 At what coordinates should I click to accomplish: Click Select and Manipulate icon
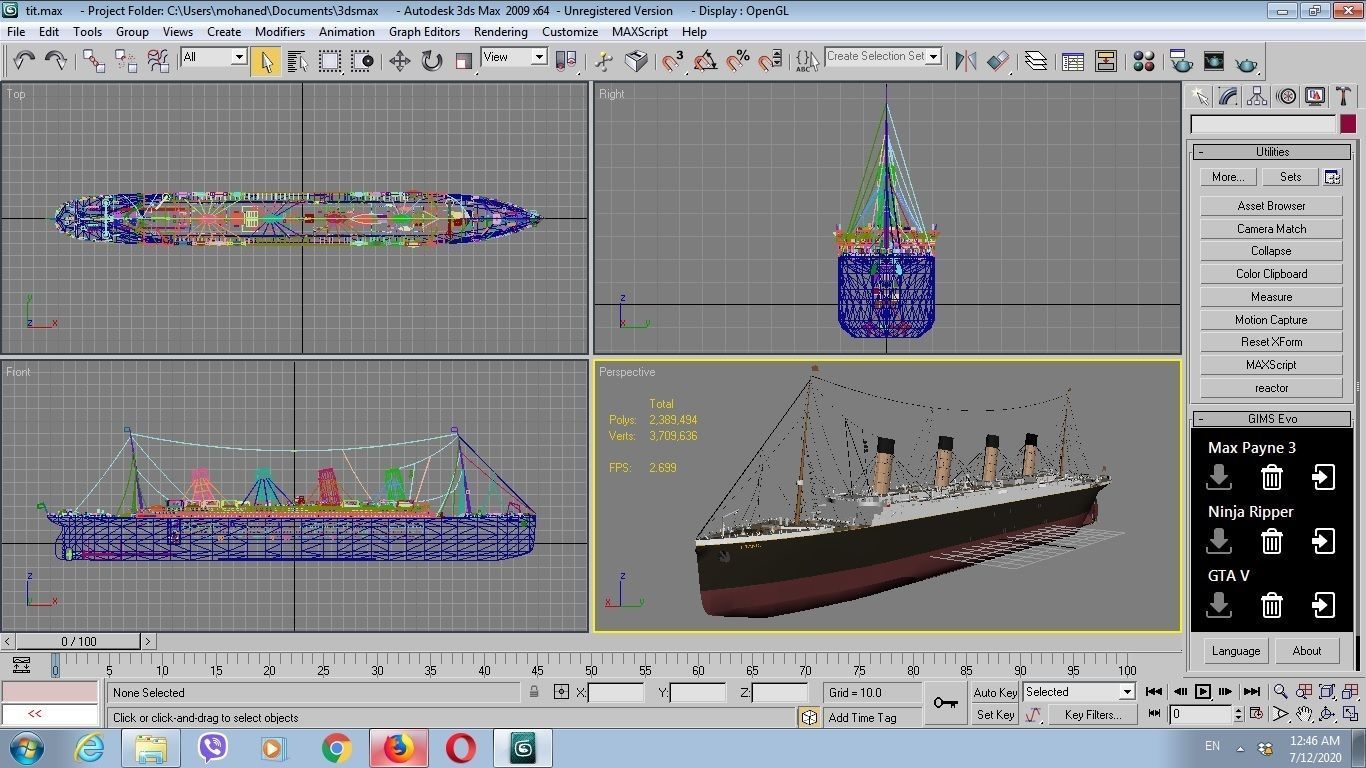tap(604, 61)
